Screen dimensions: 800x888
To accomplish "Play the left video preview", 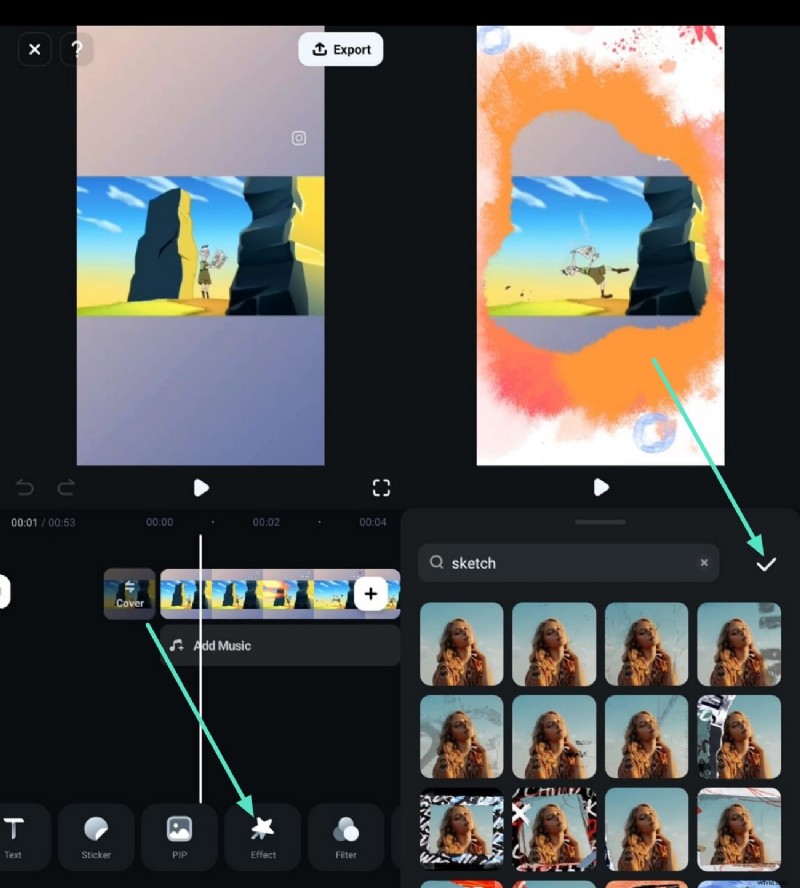I will [x=201, y=487].
